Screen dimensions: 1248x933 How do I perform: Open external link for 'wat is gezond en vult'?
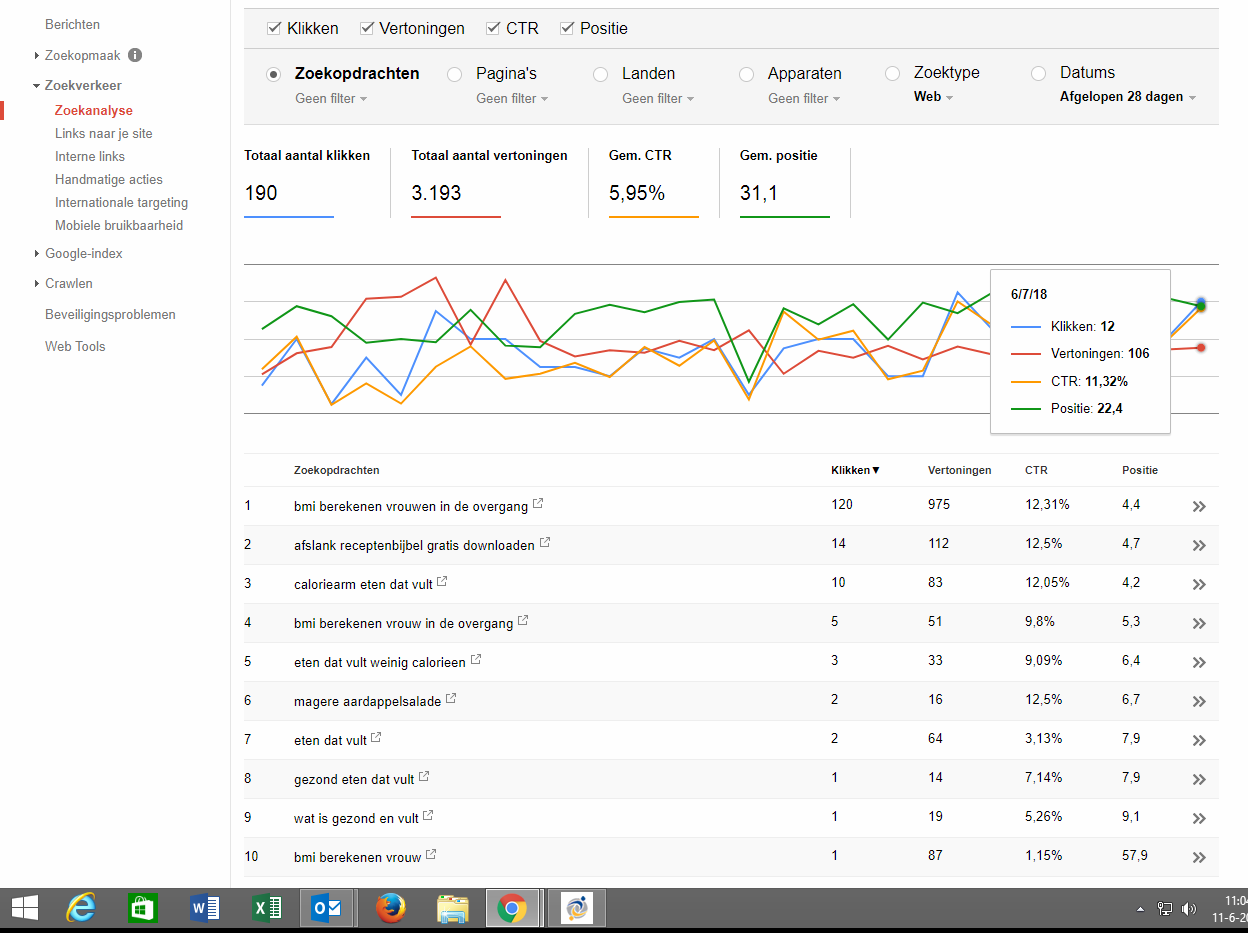click(x=429, y=816)
